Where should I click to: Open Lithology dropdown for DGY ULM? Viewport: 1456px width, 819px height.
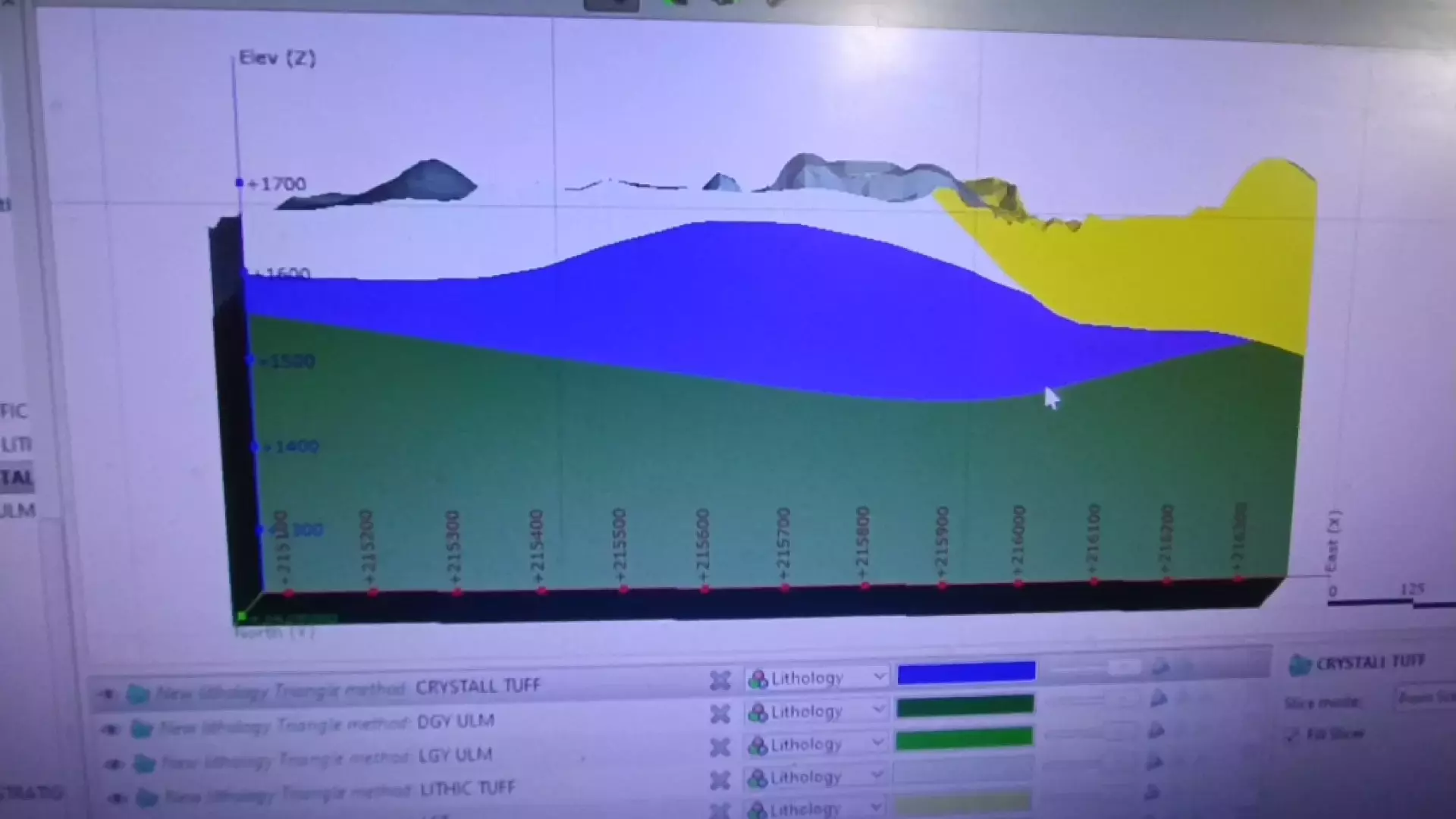pyautogui.click(x=817, y=711)
